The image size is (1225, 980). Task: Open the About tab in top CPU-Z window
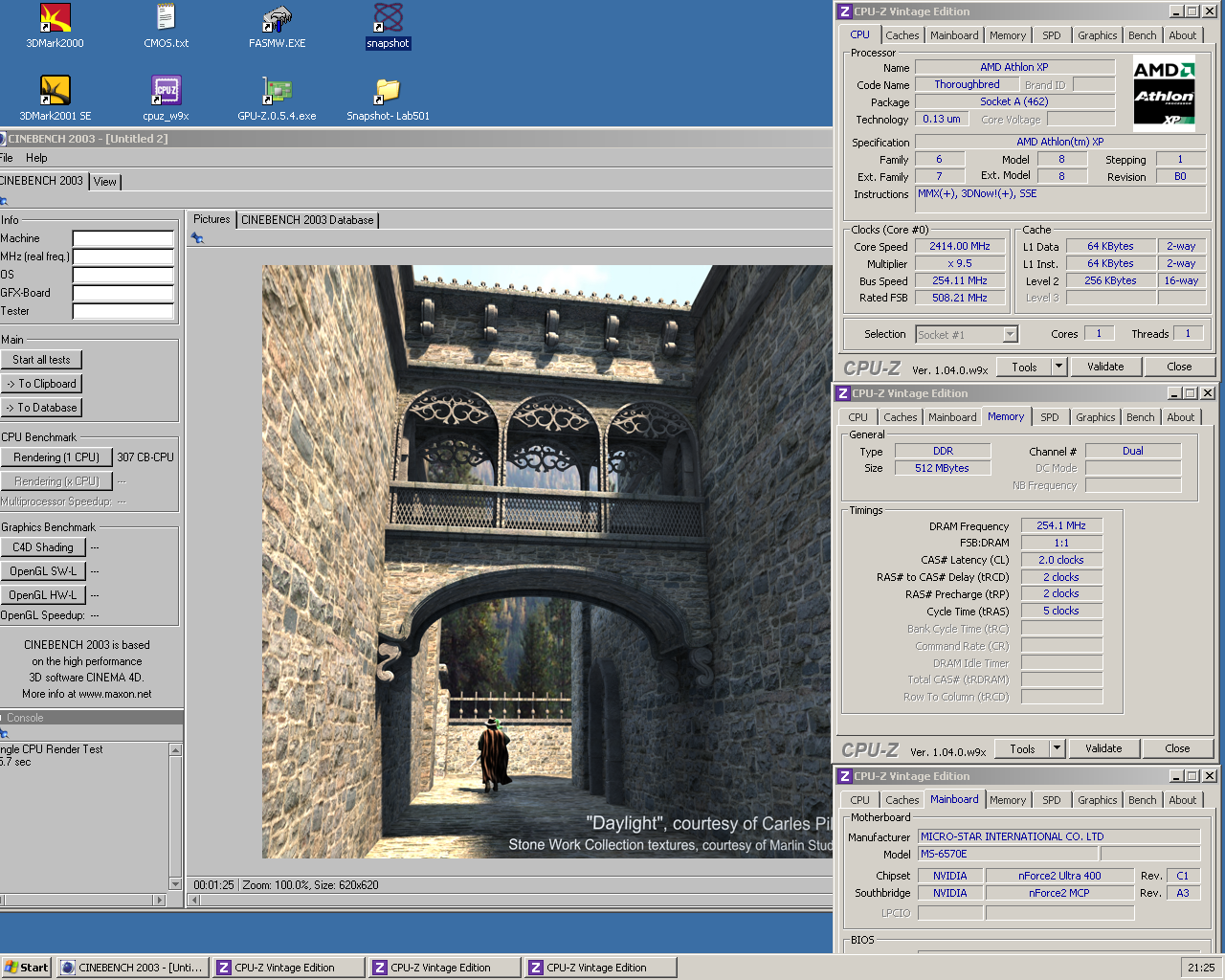[x=1182, y=35]
